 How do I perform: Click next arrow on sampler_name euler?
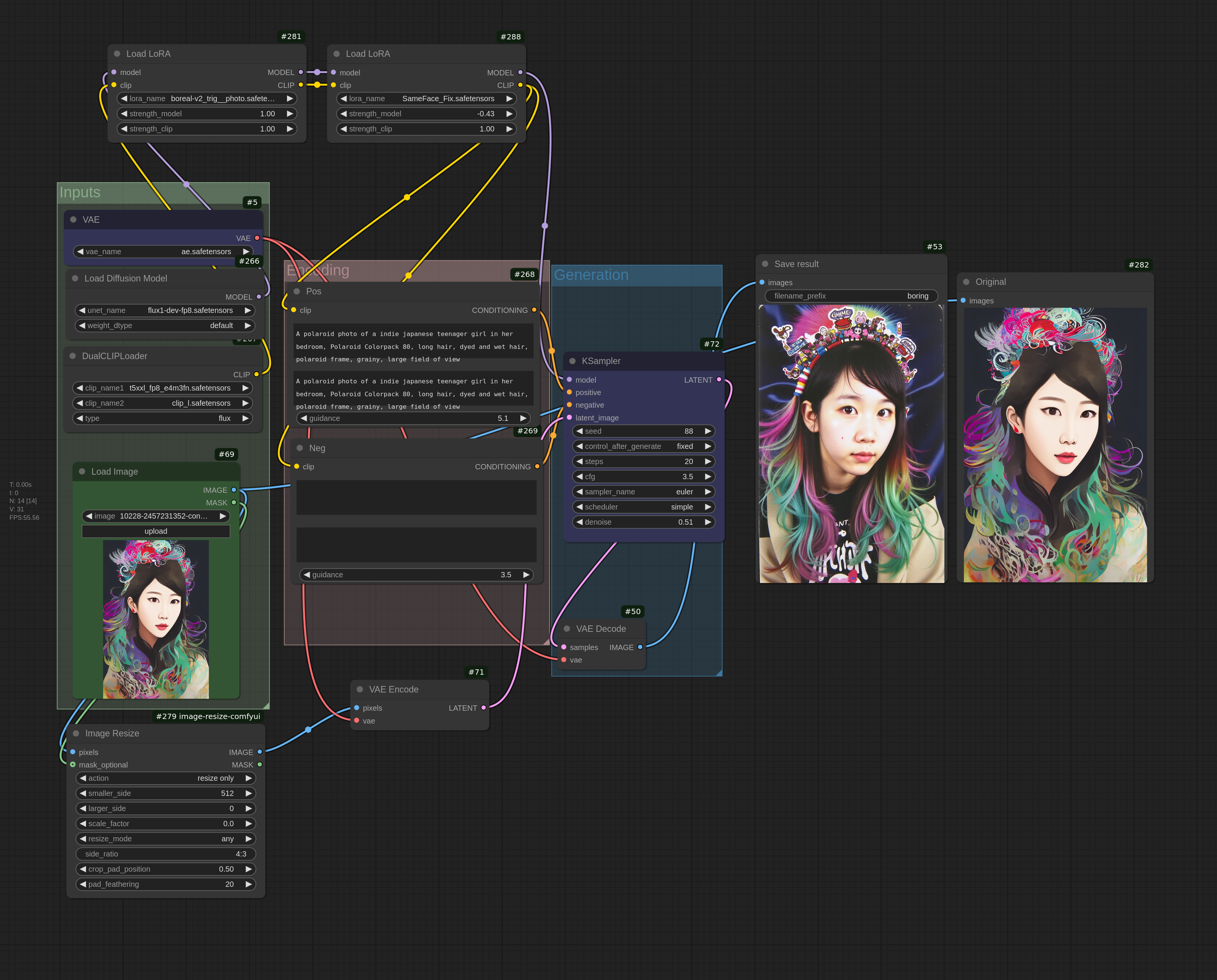pyautogui.click(x=708, y=492)
